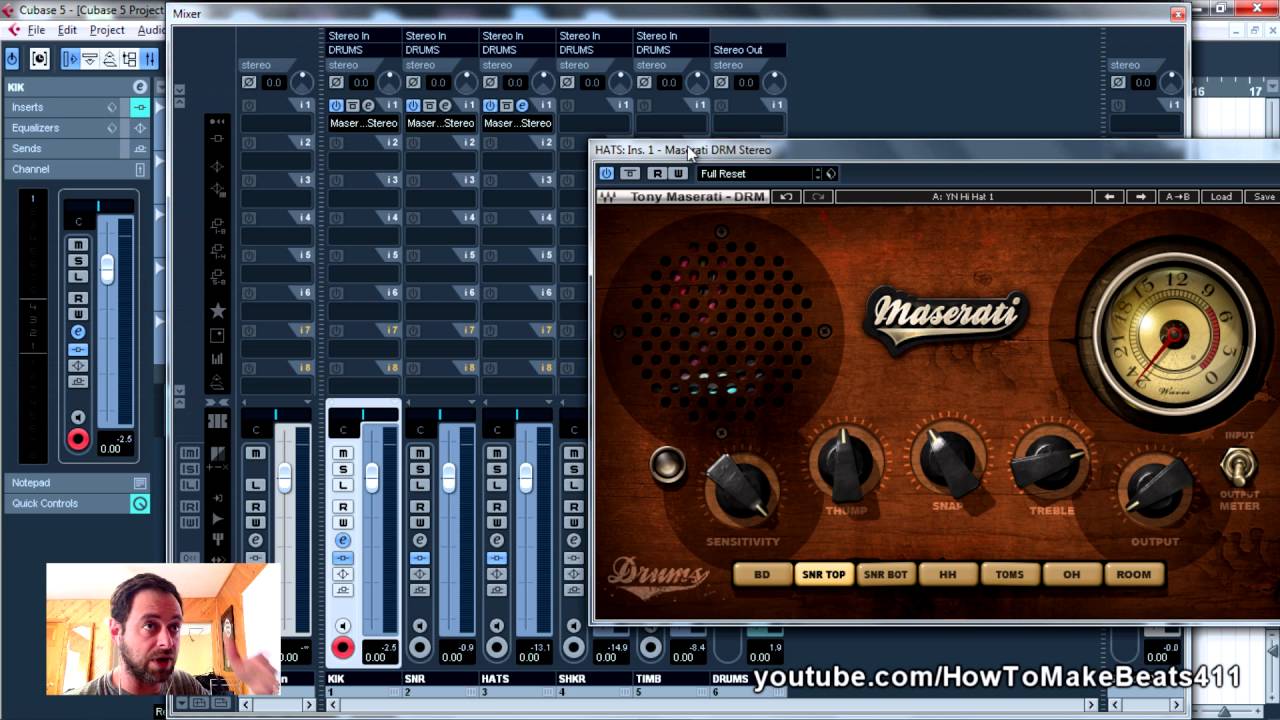Select the SNR TOP drum mode tab
Image resolution: width=1280 pixels, height=720 pixels.
click(824, 575)
